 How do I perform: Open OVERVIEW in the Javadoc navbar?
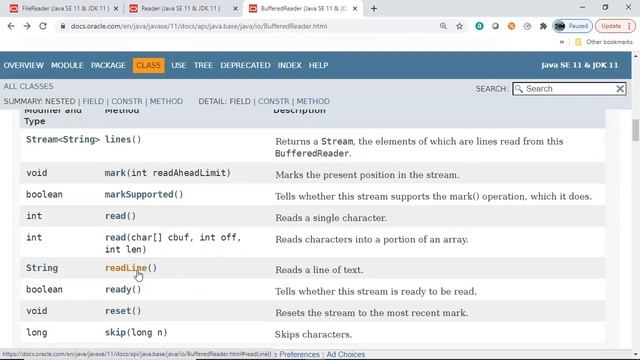[23, 65]
